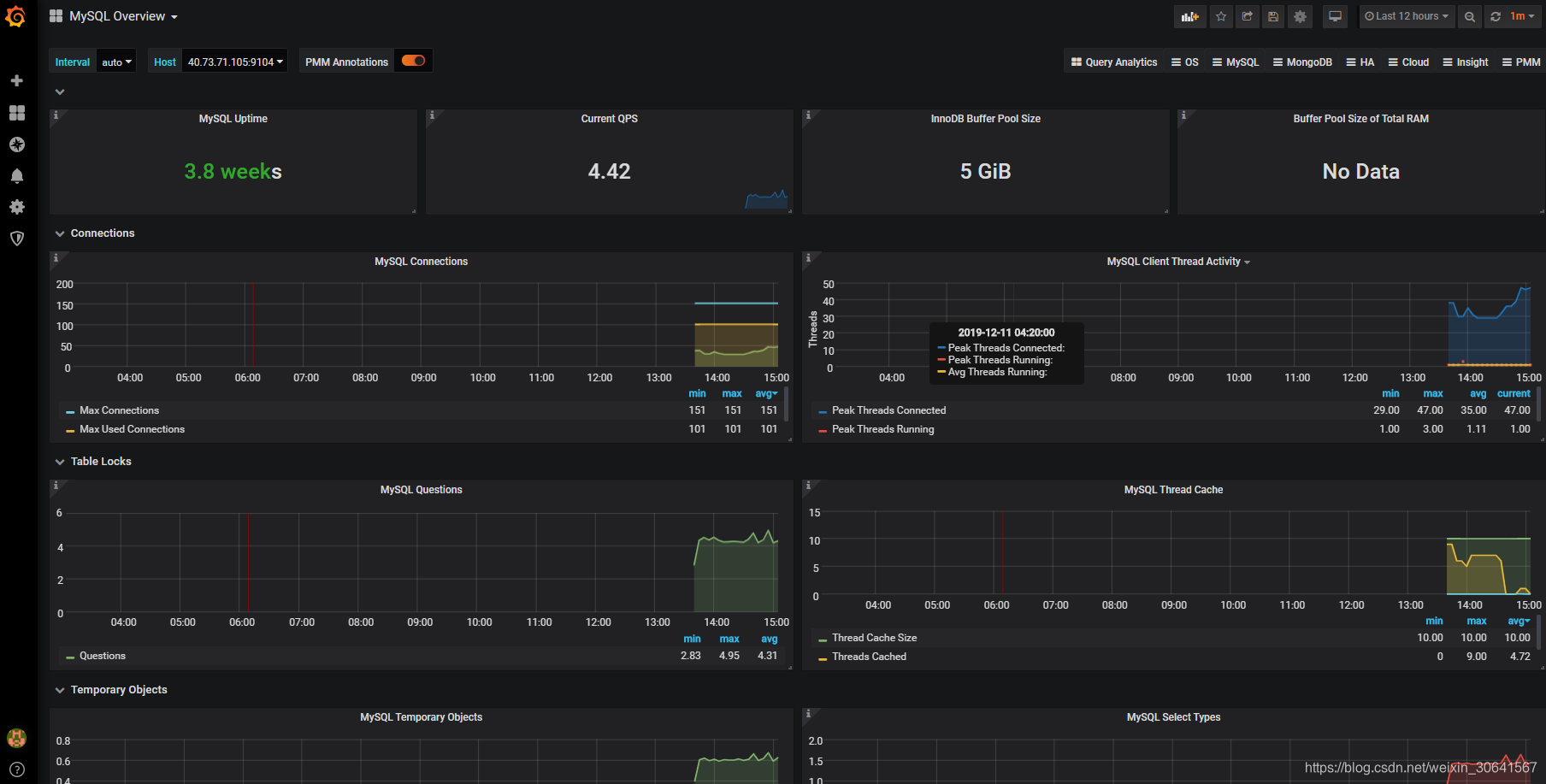This screenshot has height=784, width=1546.
Task: Click info icon on MySQL Uptime panel
Action: [56, 115]
